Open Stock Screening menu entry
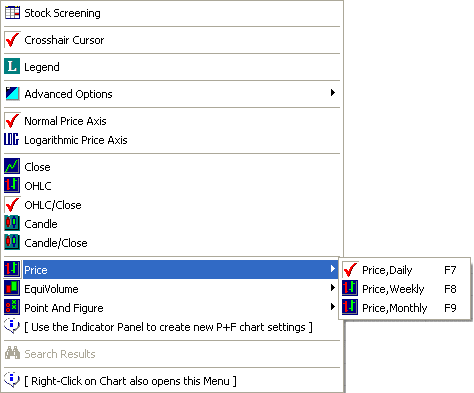 click(x=172, y=13)
